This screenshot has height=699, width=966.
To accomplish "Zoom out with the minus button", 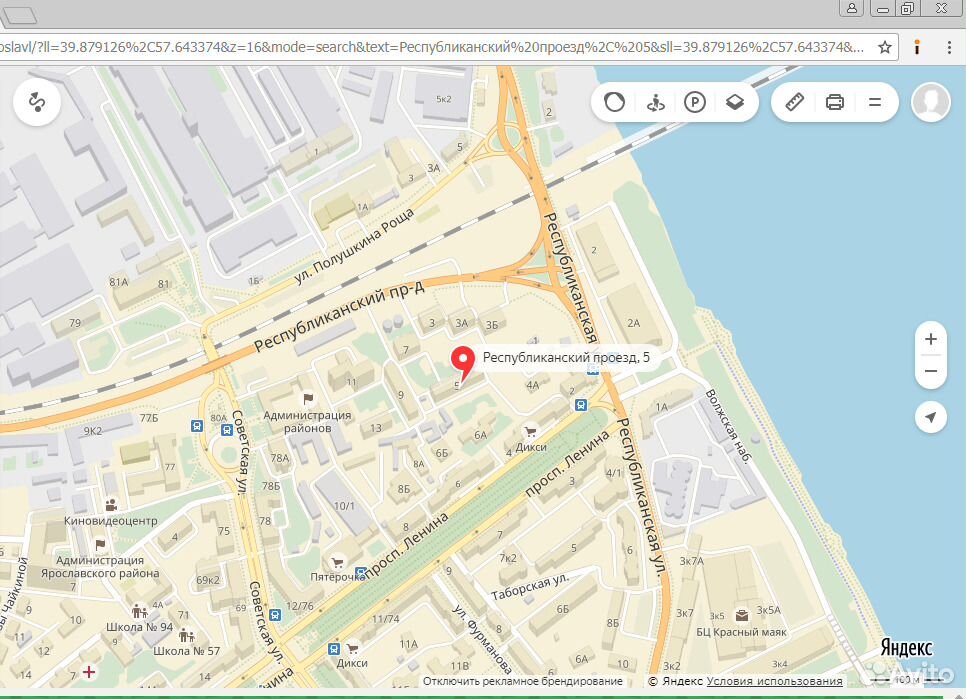I will (x=931, y=371).
